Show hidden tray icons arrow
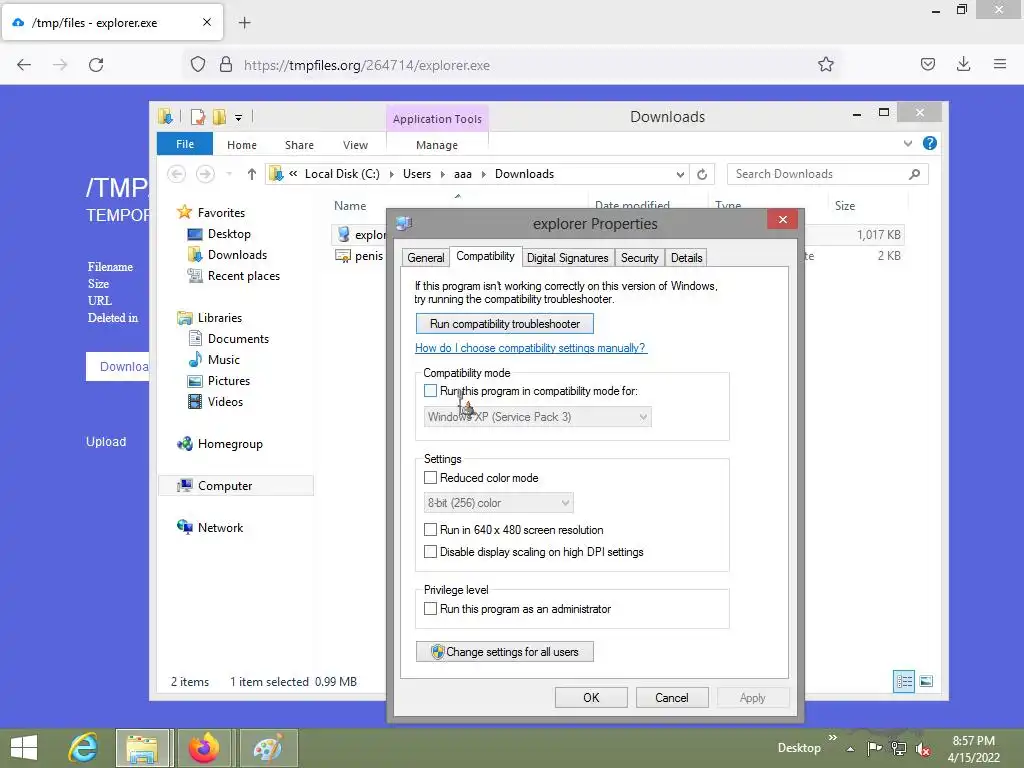This screenshot has width=1024, height=768. click(x=850, y=749)
